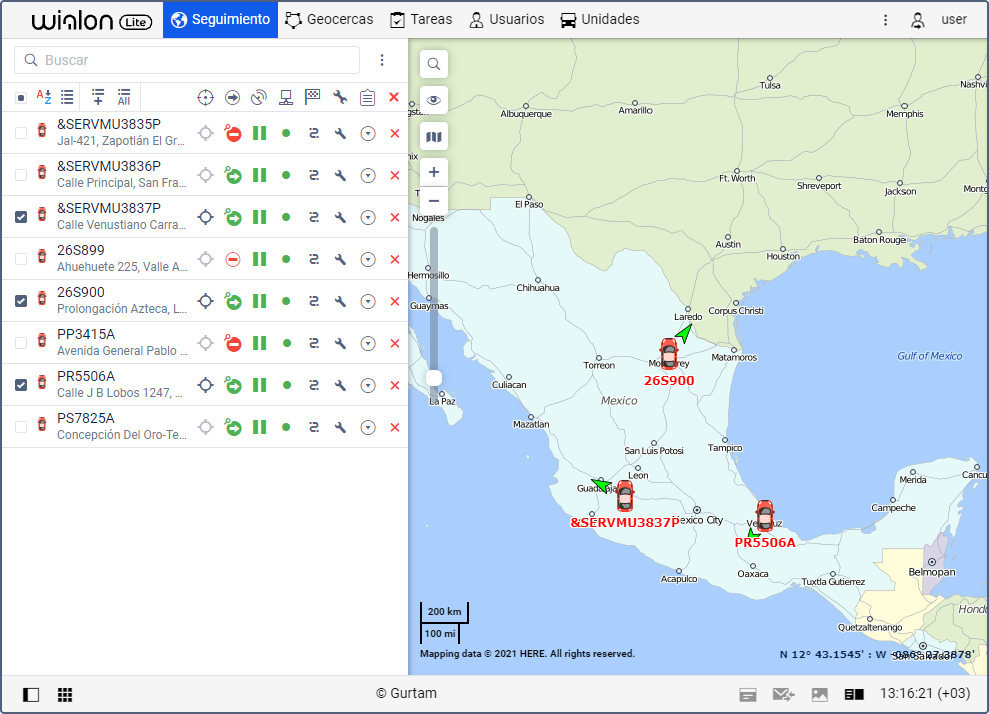Open the user account menu
Image resolution: width=989 pixels, height=714 pixels.
pyautogui.click(x=940, y=19)
